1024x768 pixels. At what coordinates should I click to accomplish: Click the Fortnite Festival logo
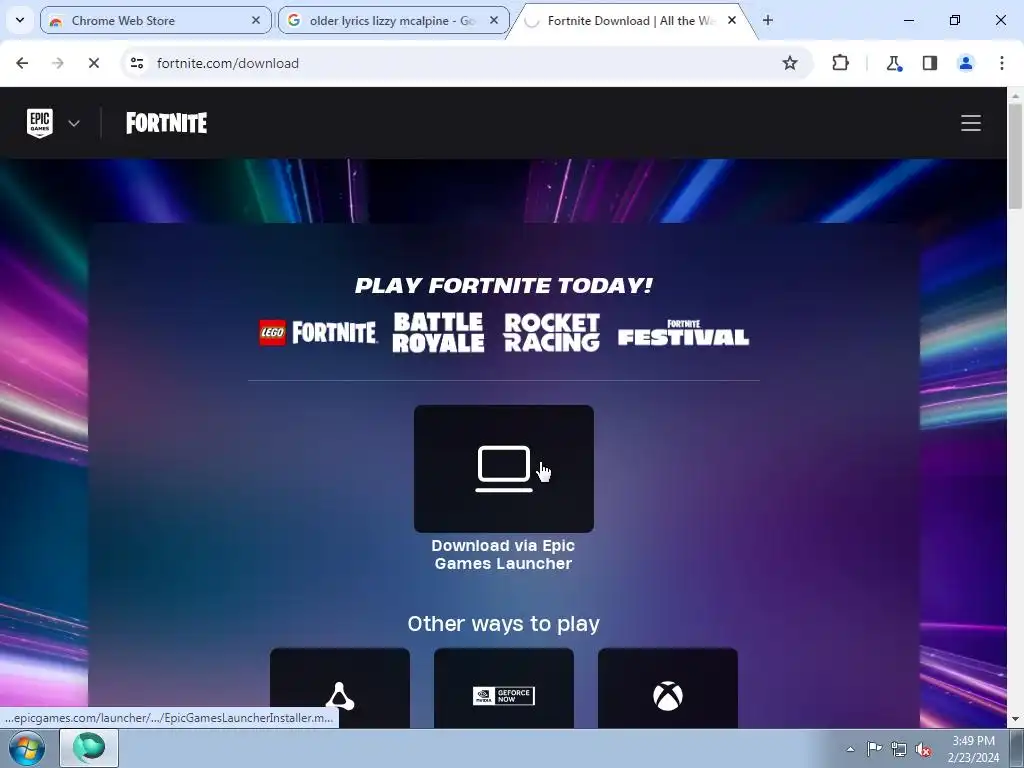coord(683,332)
